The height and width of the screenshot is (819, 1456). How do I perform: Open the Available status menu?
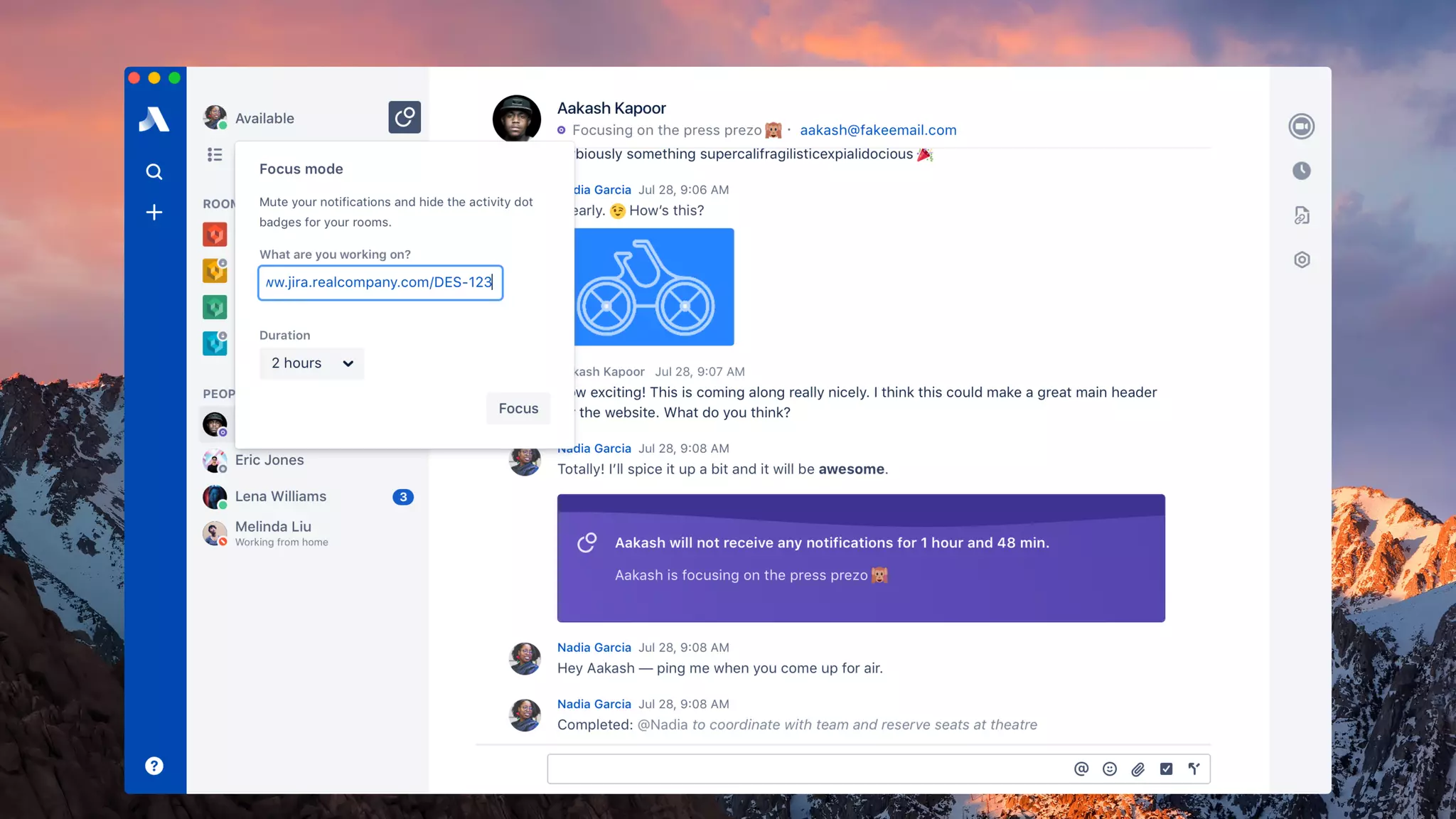[x=264, y=118]
